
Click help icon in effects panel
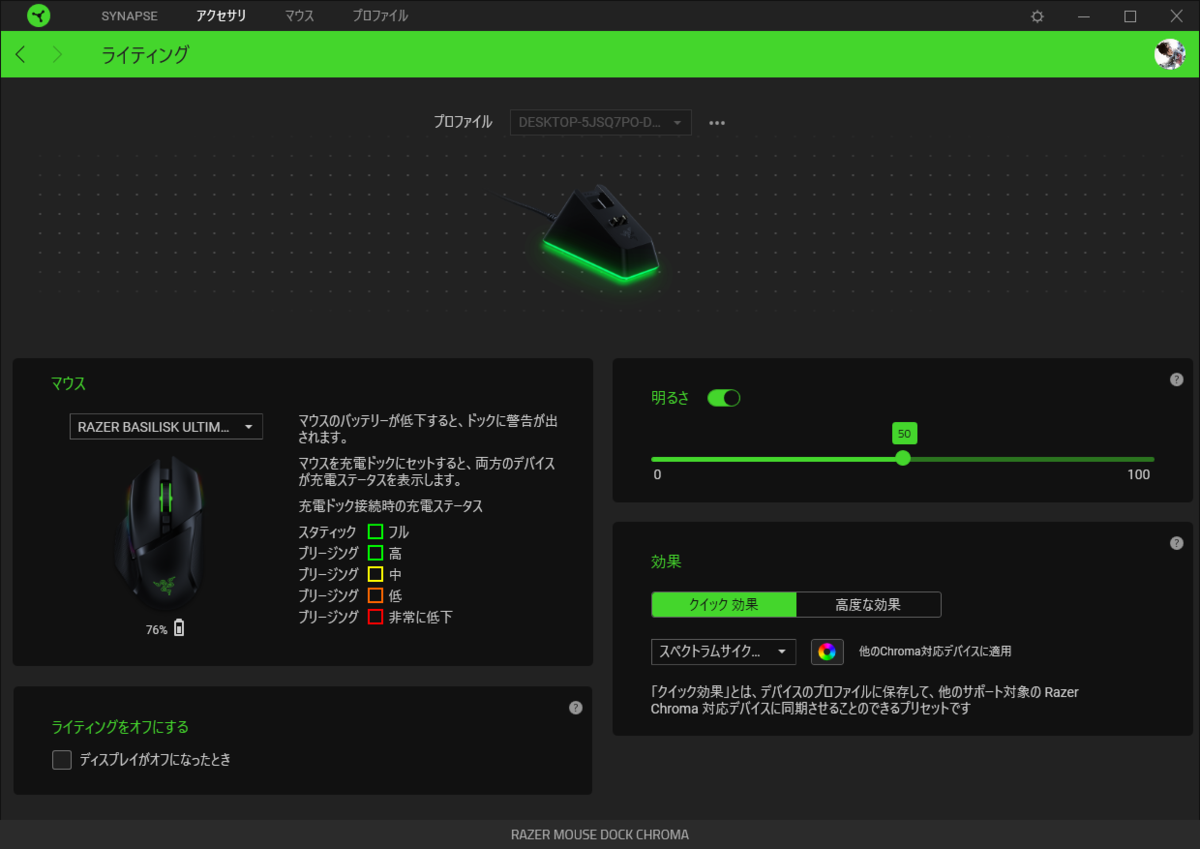[x=1176, y=543]
